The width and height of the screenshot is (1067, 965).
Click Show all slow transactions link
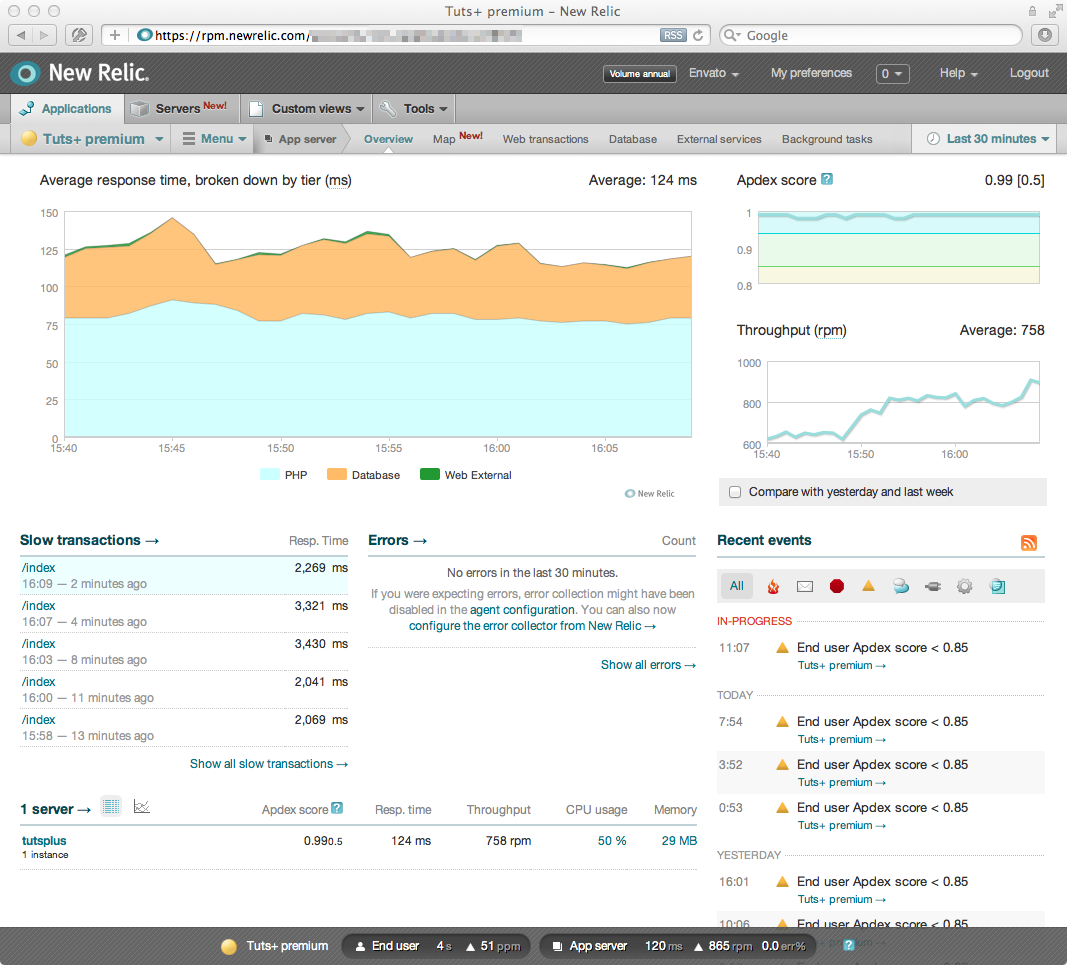269,764
